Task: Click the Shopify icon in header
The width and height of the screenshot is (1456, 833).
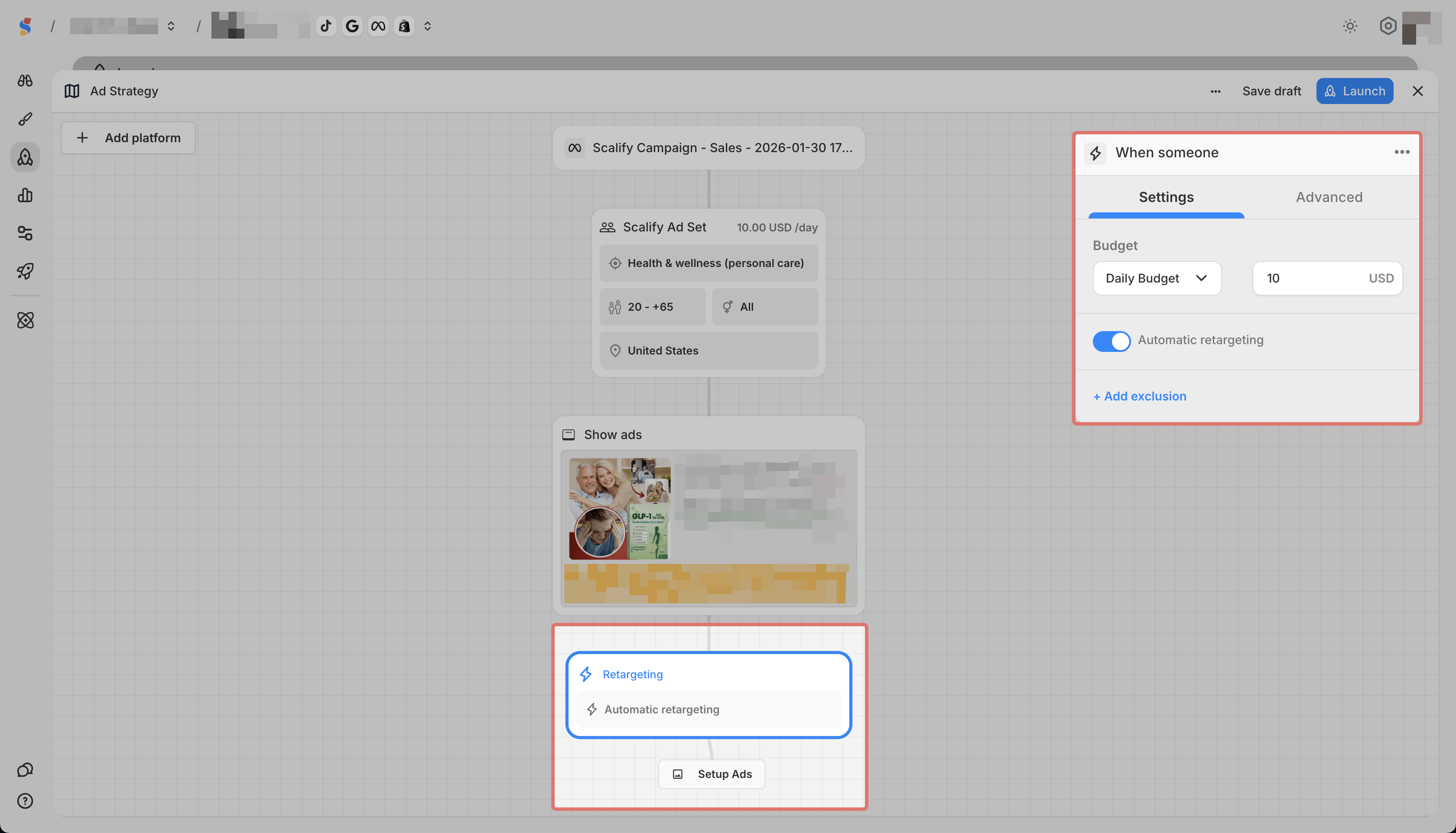Action: [x=404, y=26]
